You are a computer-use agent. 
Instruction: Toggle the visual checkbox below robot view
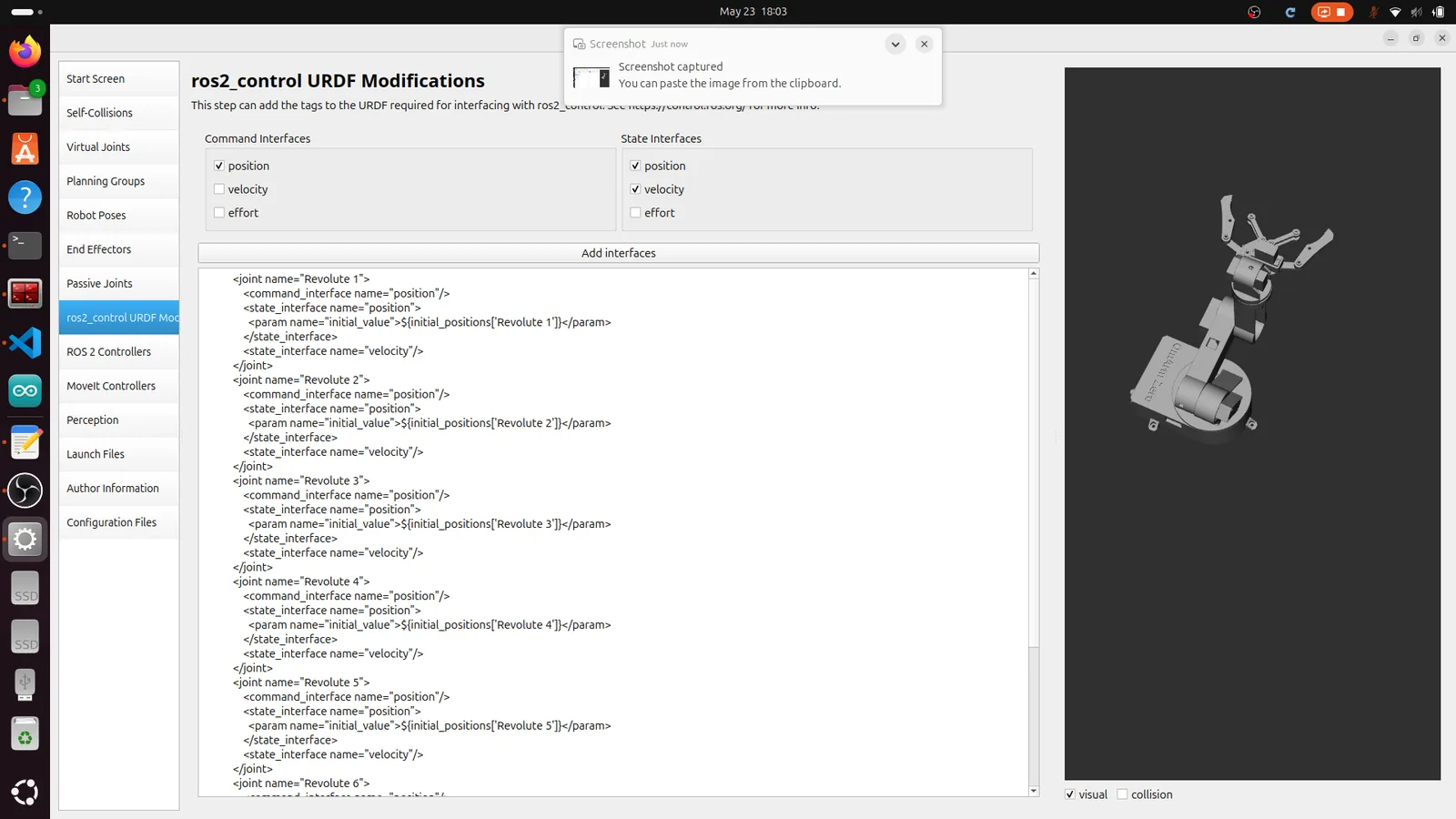tap(1070, 794)
